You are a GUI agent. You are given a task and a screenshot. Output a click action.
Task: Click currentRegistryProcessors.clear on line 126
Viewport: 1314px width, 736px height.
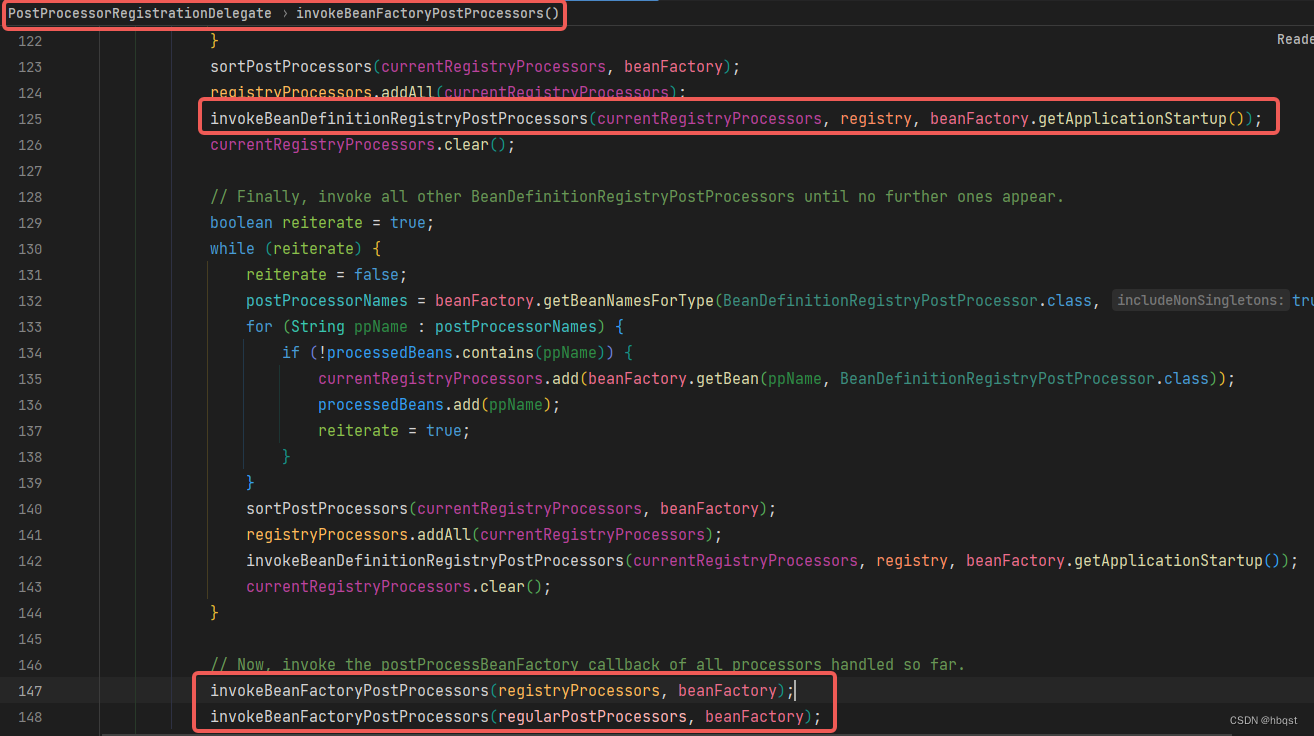click(x=349, y=145)
